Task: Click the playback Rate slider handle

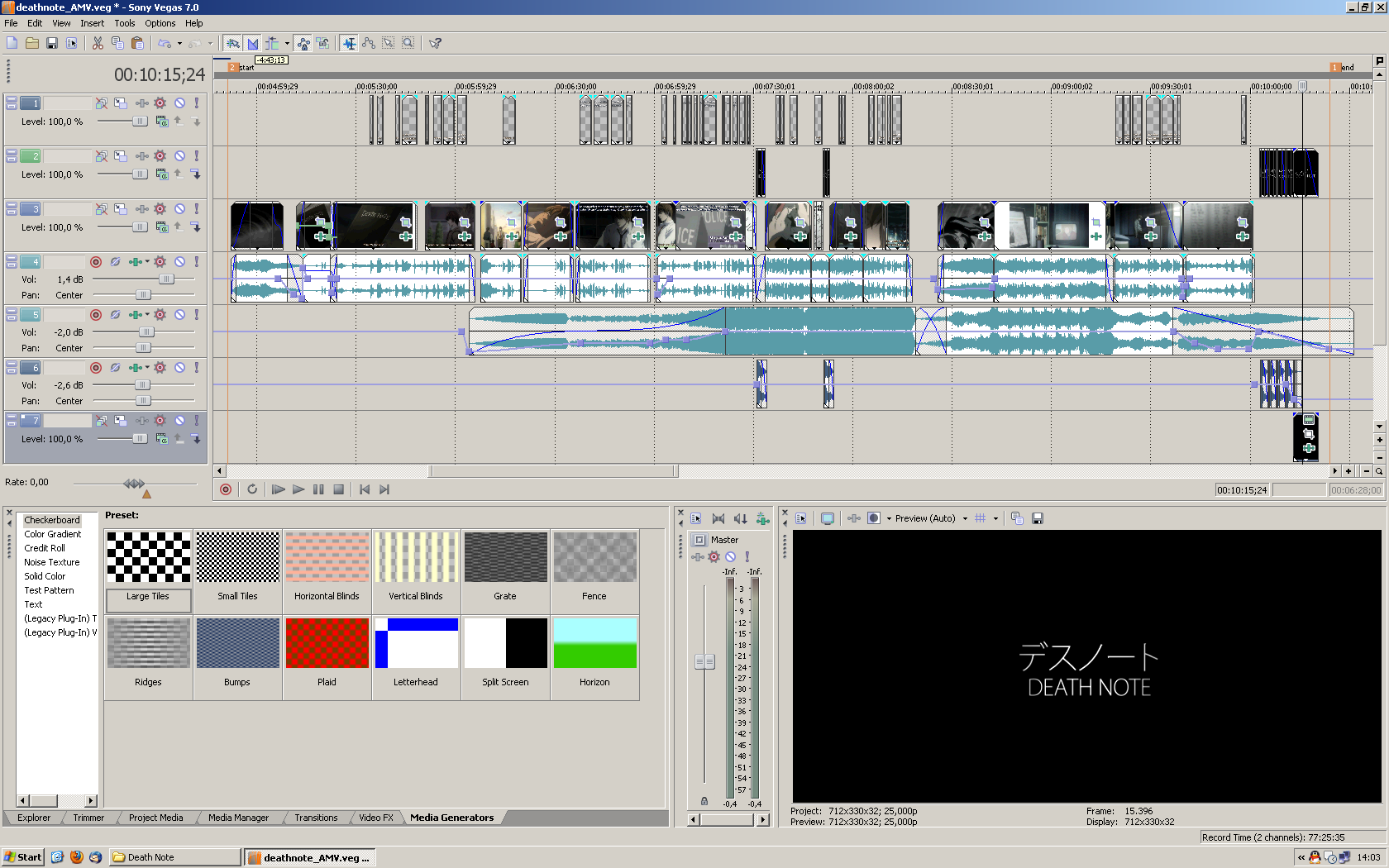Action: pos(134,483)
